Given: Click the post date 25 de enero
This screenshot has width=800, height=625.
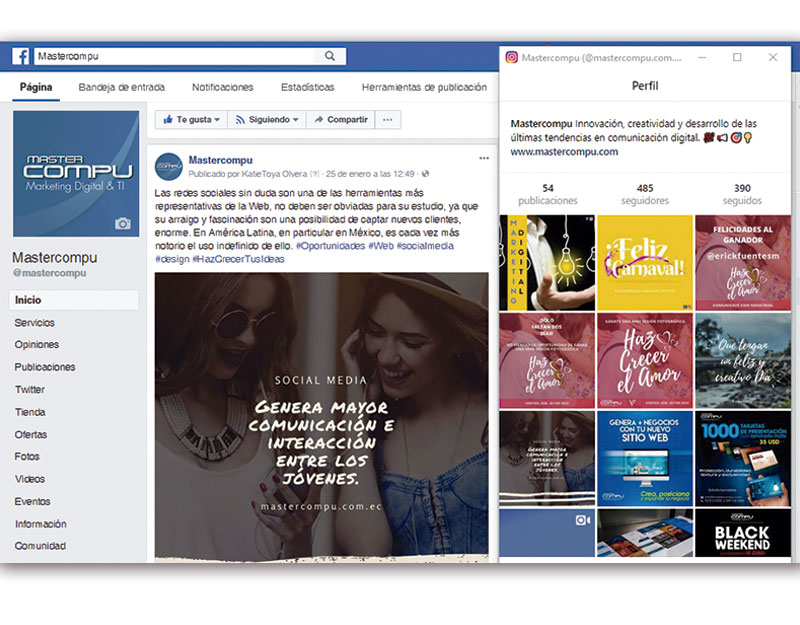Looking at the screenshot, I should (370, 174).
